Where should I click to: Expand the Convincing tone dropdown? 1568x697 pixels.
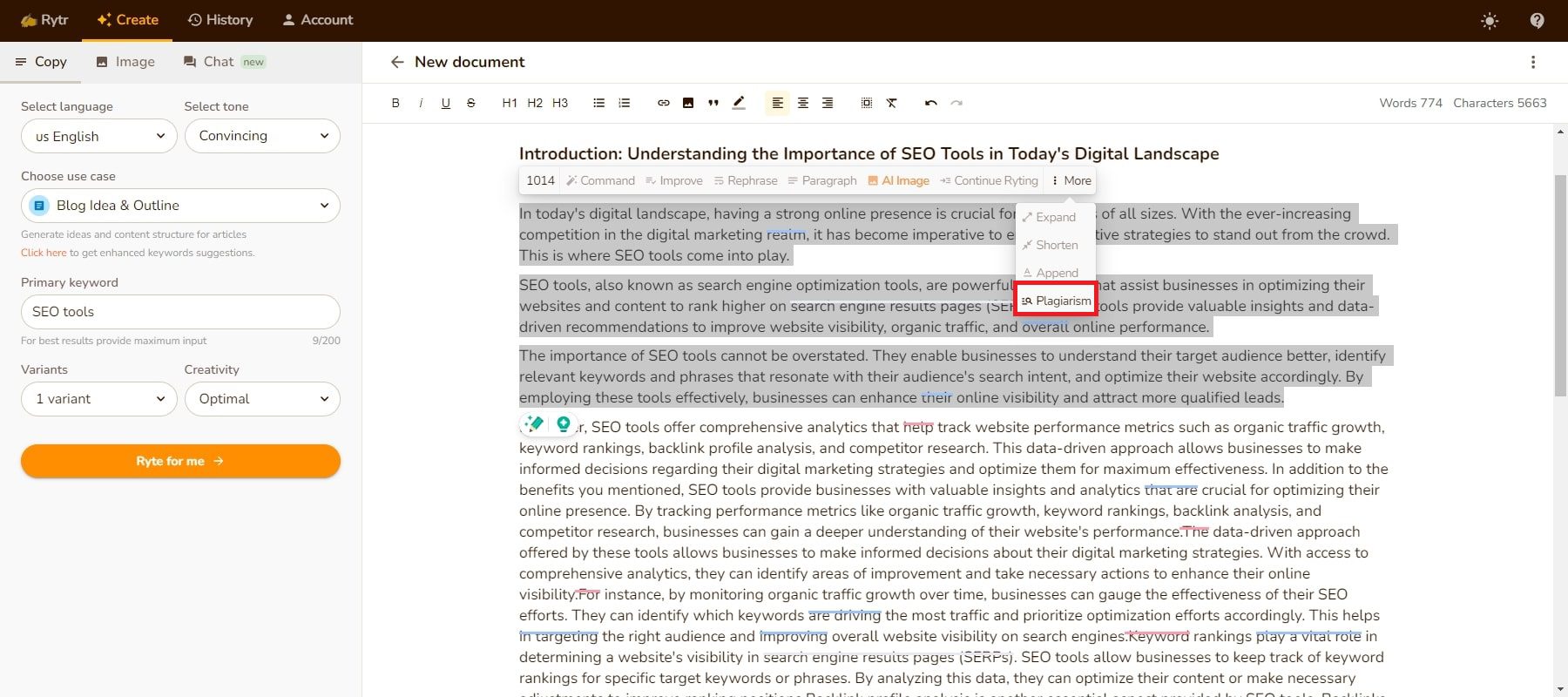[262, 136]
